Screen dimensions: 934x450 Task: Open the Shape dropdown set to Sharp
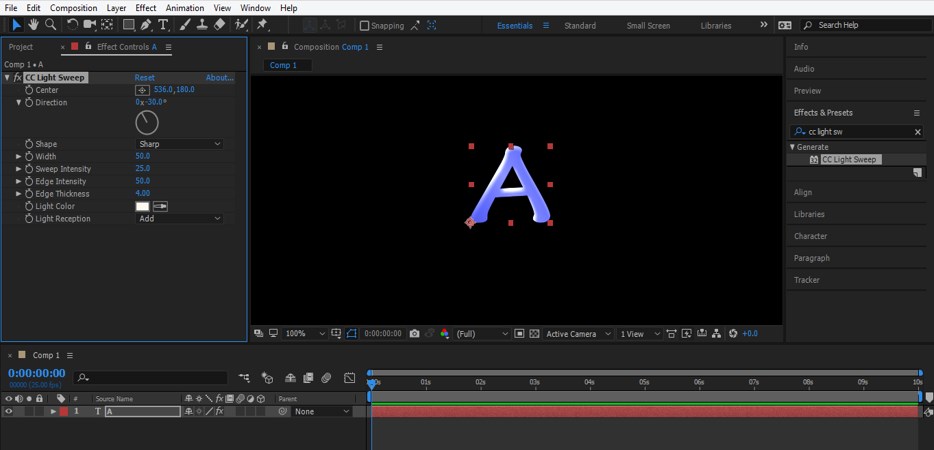(x=179, y=144)
